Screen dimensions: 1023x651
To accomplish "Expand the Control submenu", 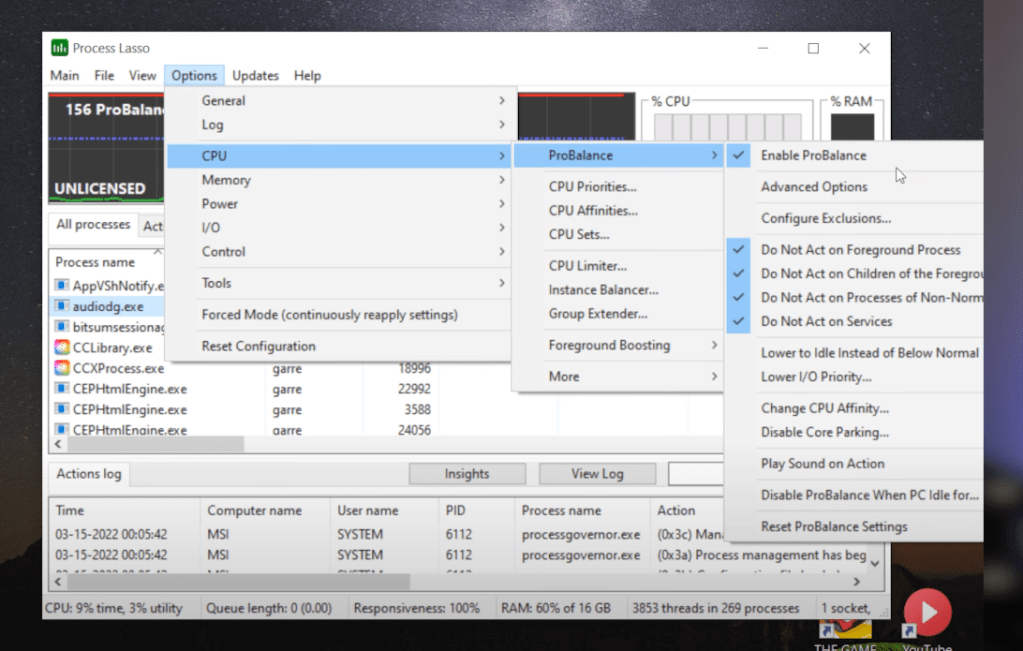I will coord(338,252).
